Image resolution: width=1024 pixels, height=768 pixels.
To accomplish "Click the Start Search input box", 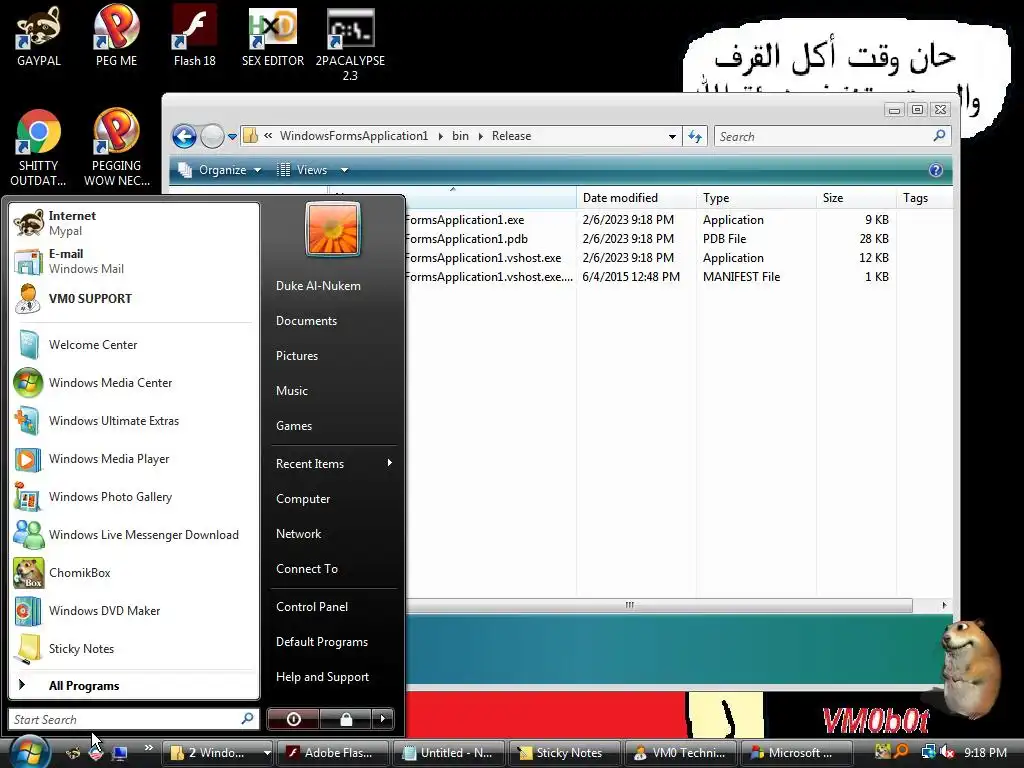I will click(x=133, y=719).
